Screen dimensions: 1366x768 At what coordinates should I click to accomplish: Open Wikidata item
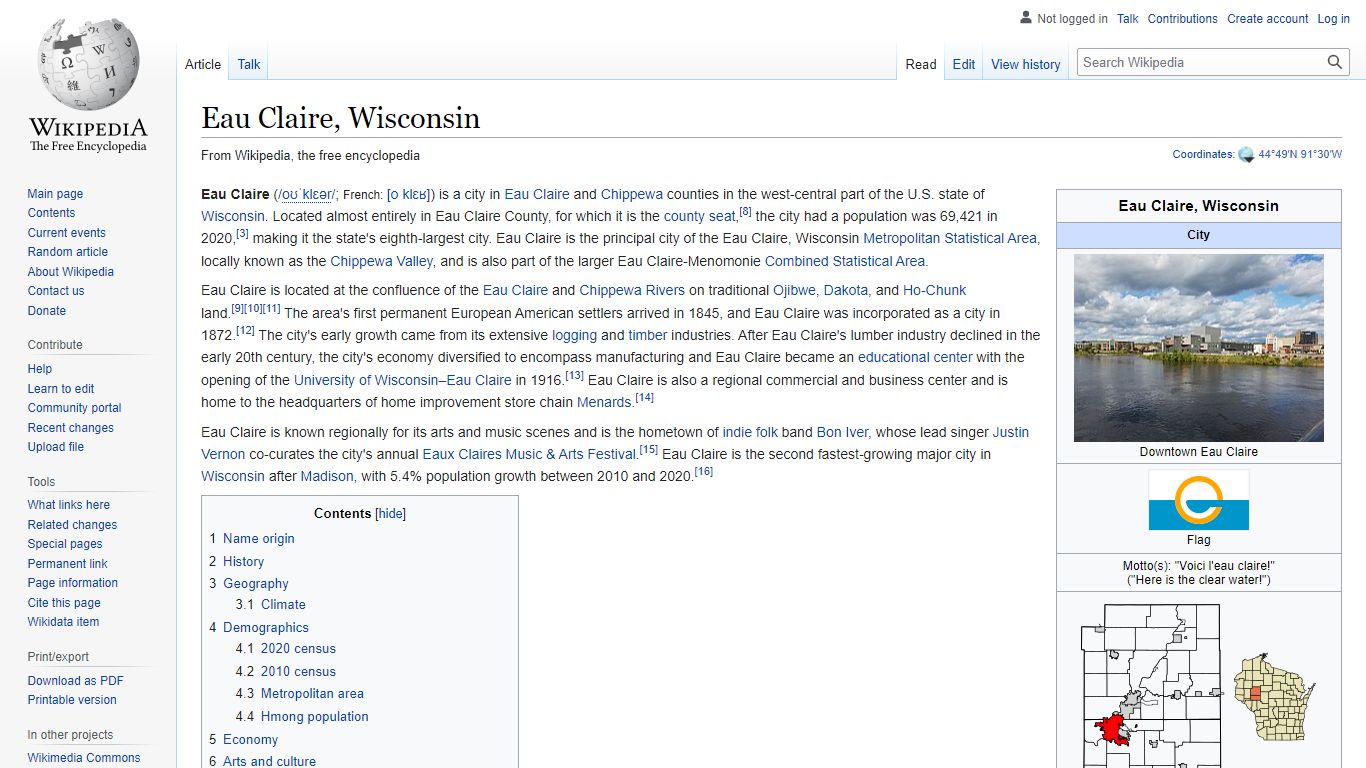tap(63, 622)
